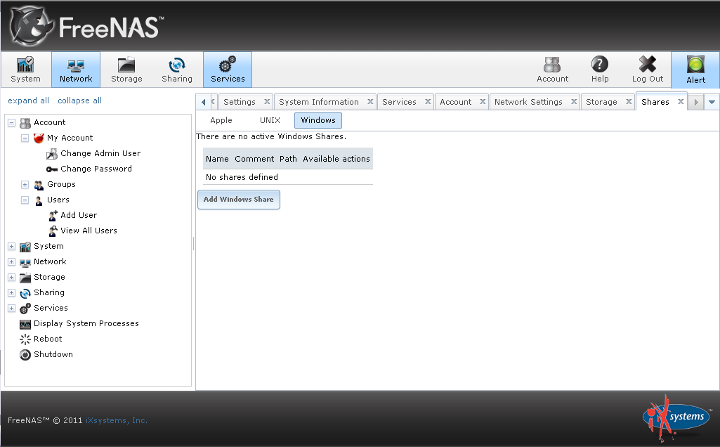Open the Help toolbar icon
Screen dimensions: 720x447
[x=600, y=69]
